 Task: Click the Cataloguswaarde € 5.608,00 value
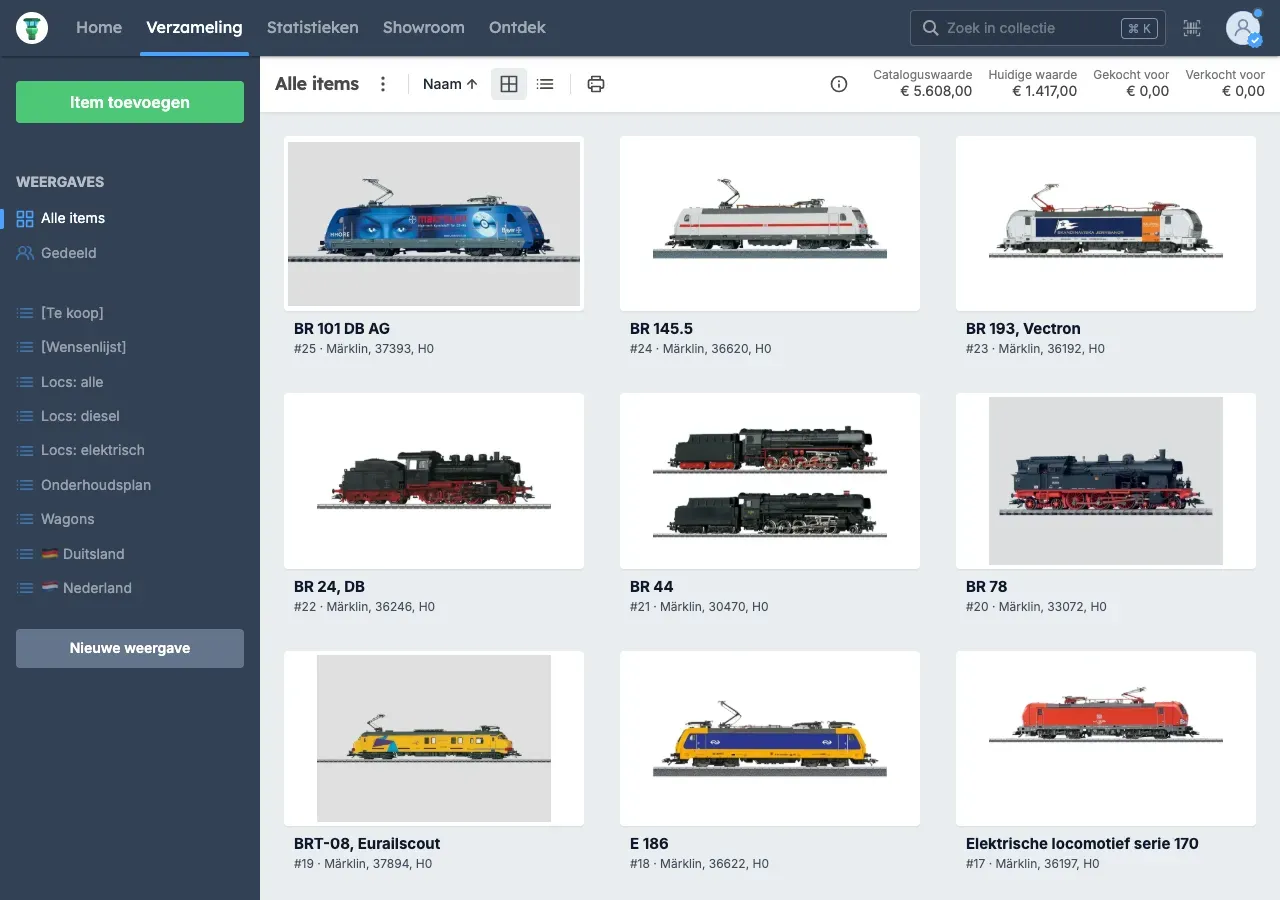[x=922, y=83]
